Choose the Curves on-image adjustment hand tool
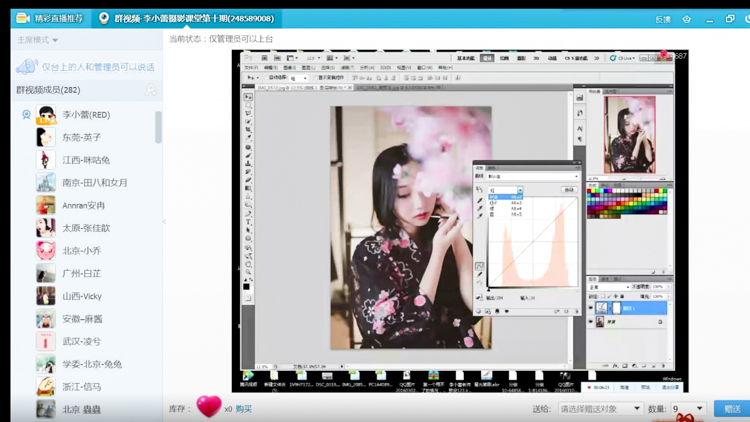 479,190
